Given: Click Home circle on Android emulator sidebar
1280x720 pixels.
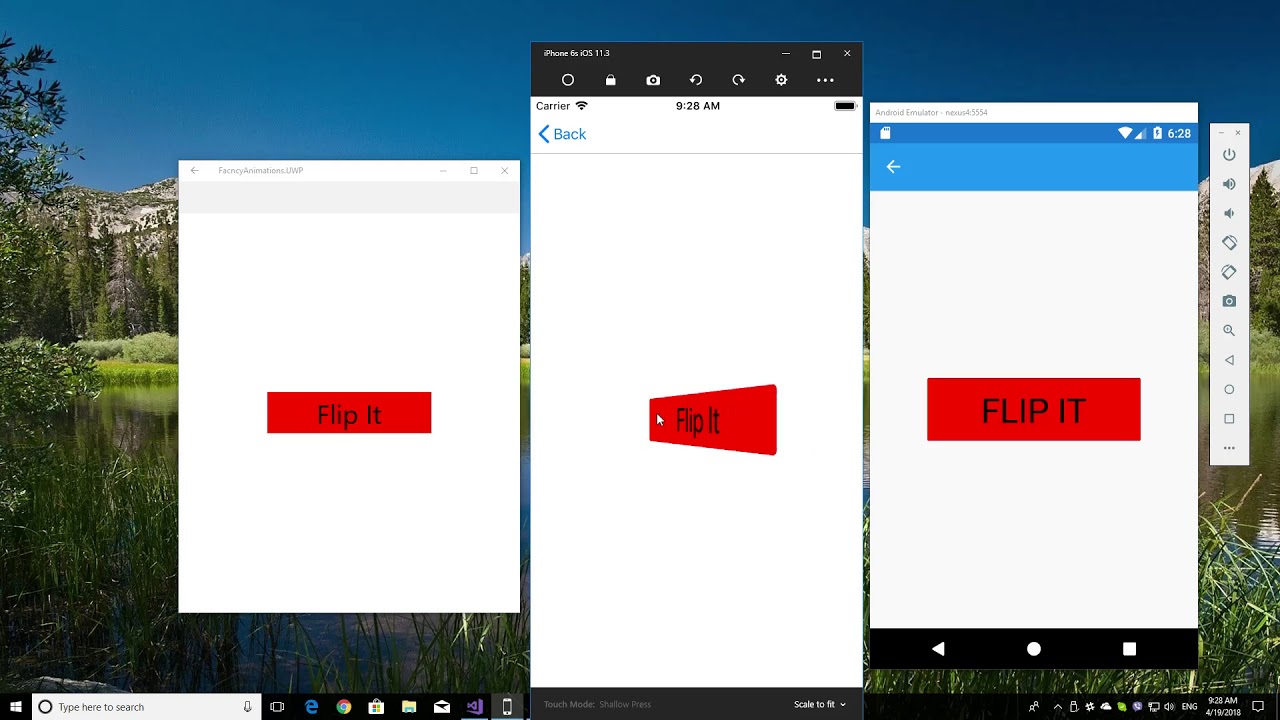Looking at the screenshot, I should click(1229, 389).
